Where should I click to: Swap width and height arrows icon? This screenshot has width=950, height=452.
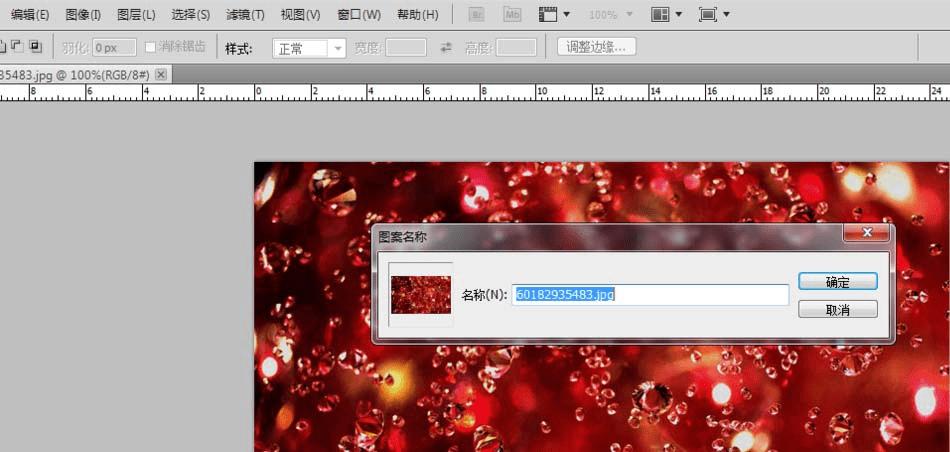pyautogui.click(x=446, y=47)
